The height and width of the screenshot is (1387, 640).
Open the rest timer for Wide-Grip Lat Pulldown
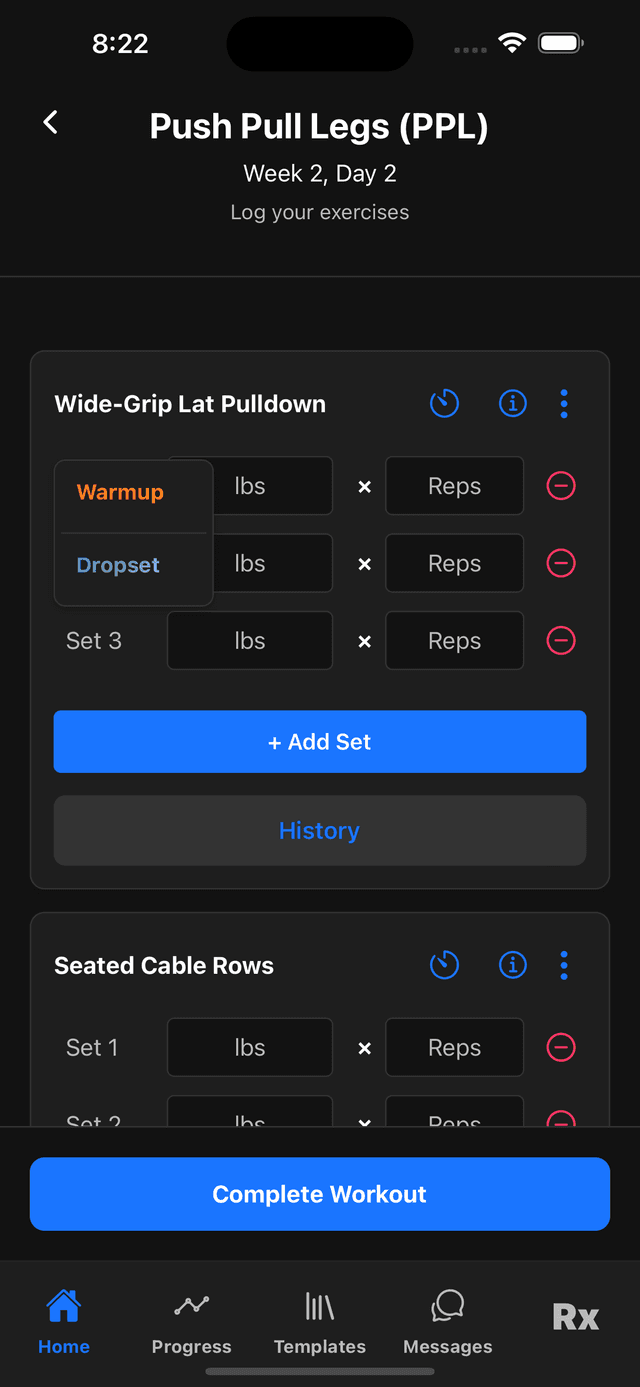444,404
